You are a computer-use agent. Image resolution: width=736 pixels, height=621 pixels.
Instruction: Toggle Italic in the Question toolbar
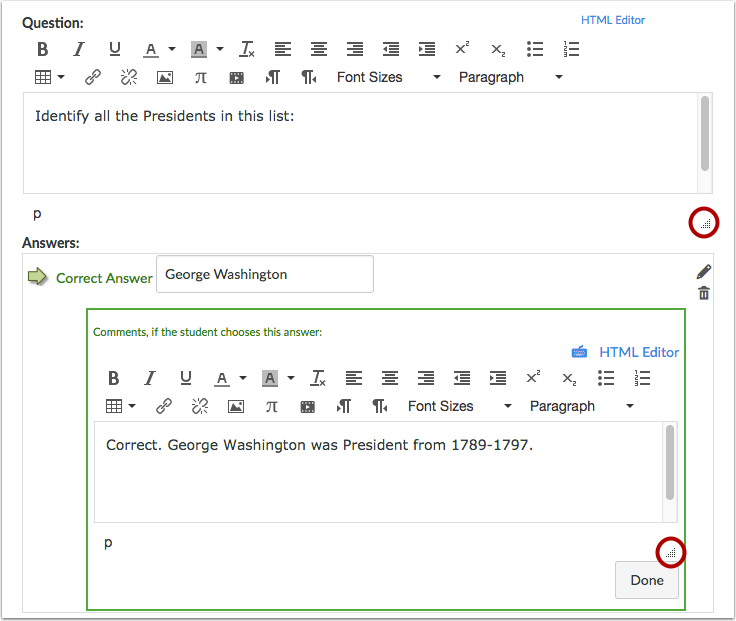[x=79, y=49]
